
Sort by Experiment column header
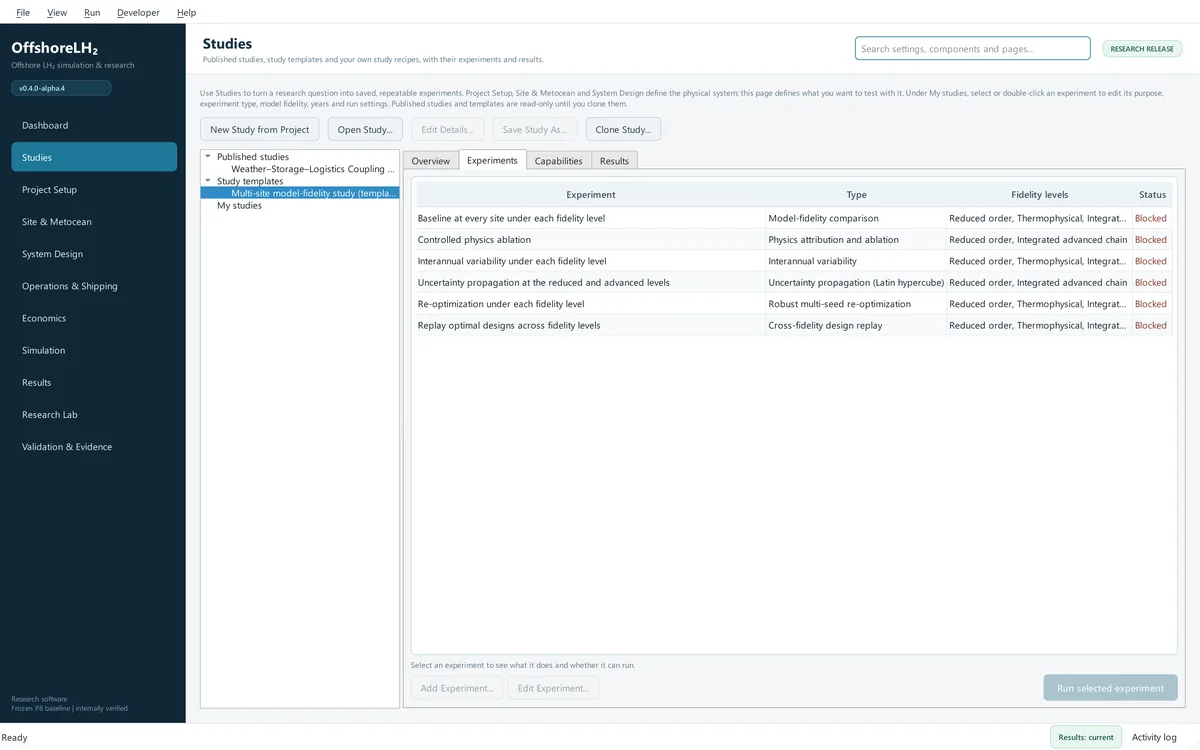[590, 195]
